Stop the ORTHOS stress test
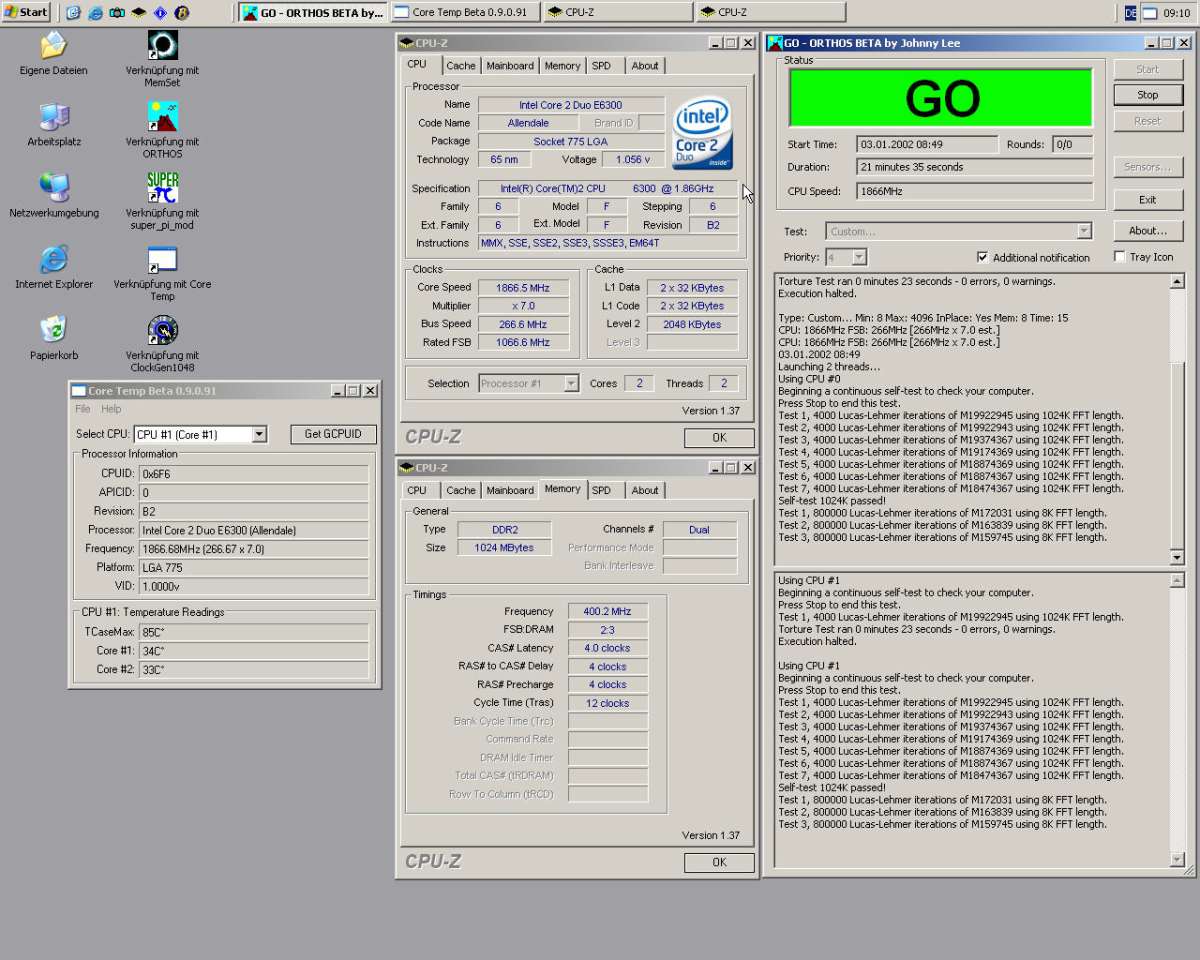 click(1148, 95)
